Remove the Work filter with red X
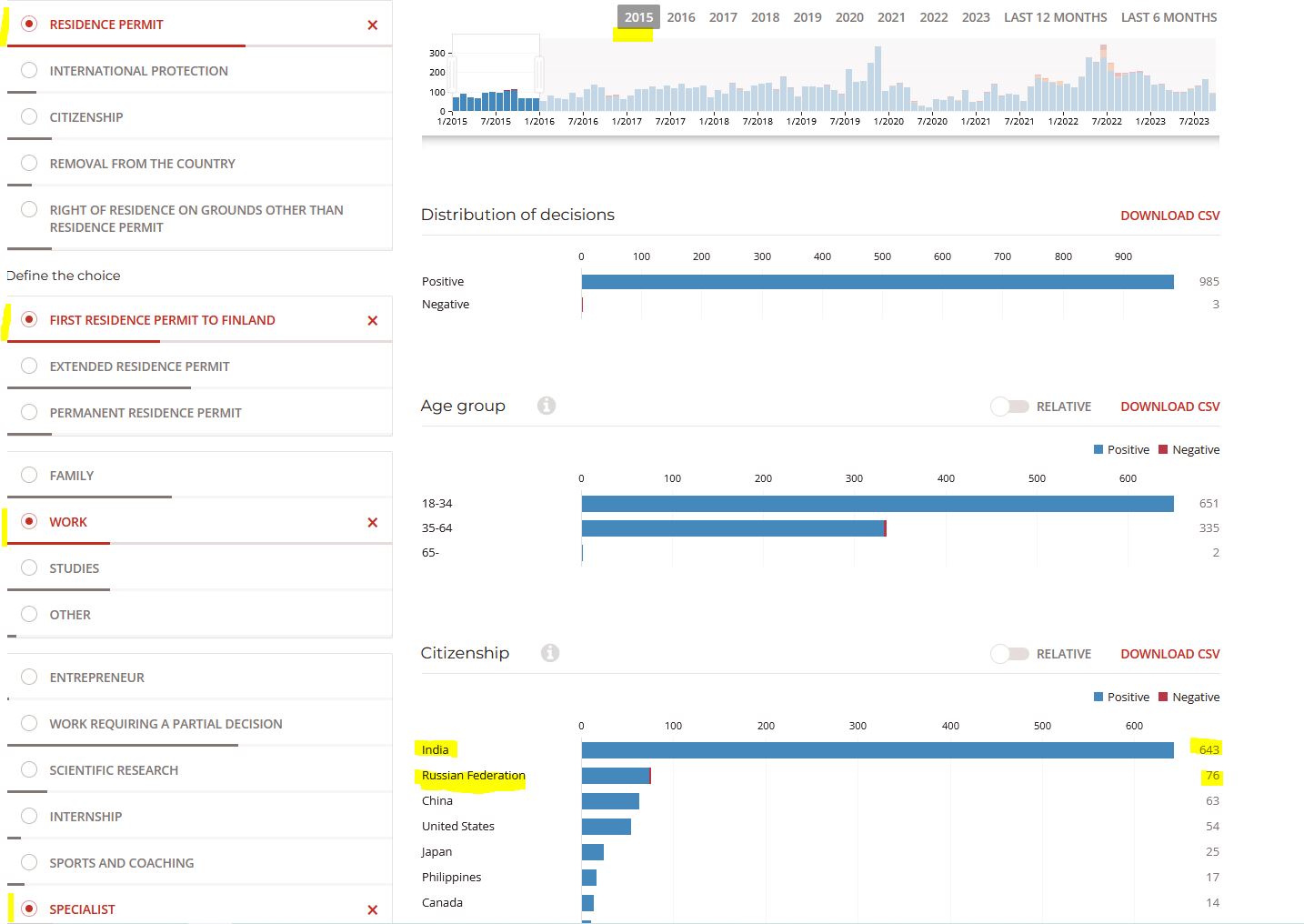The image size is (1304, 924). click(x=372, y=523)
